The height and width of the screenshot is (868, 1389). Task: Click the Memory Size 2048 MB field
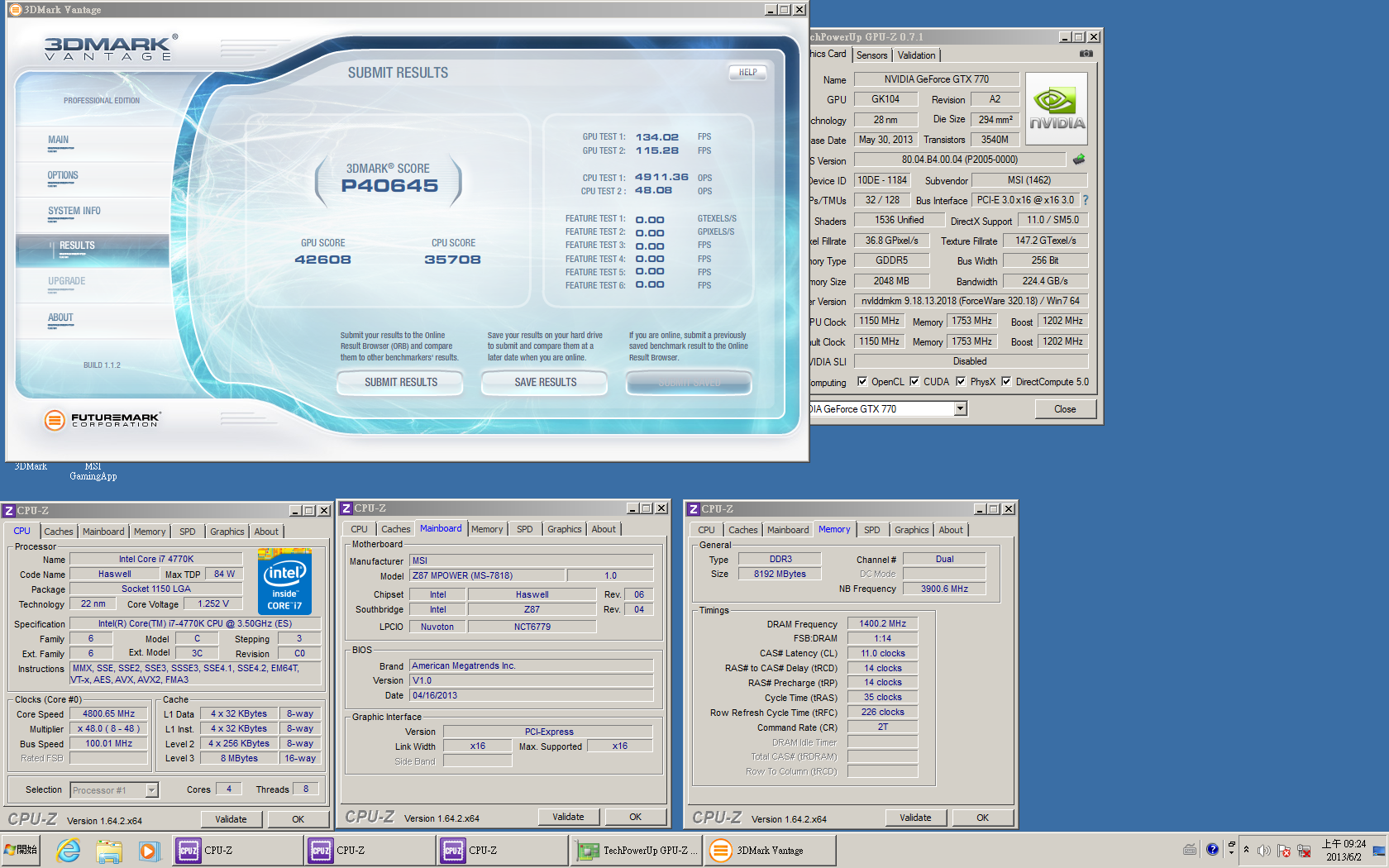tap(891, 281)
